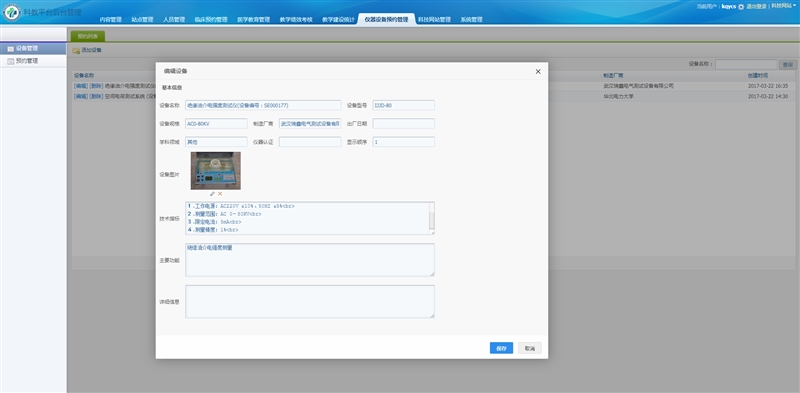
Task: Select 预约管理 in the left sidebar
Action: coord(33,61)
